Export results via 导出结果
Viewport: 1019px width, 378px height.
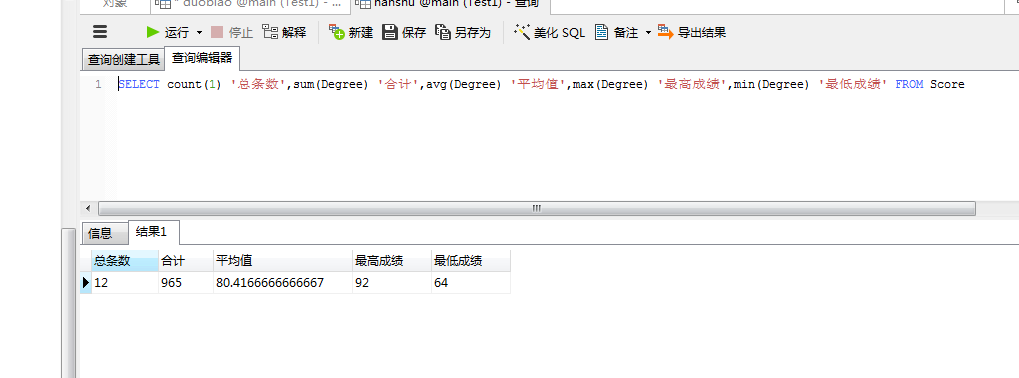coord(691,32)
